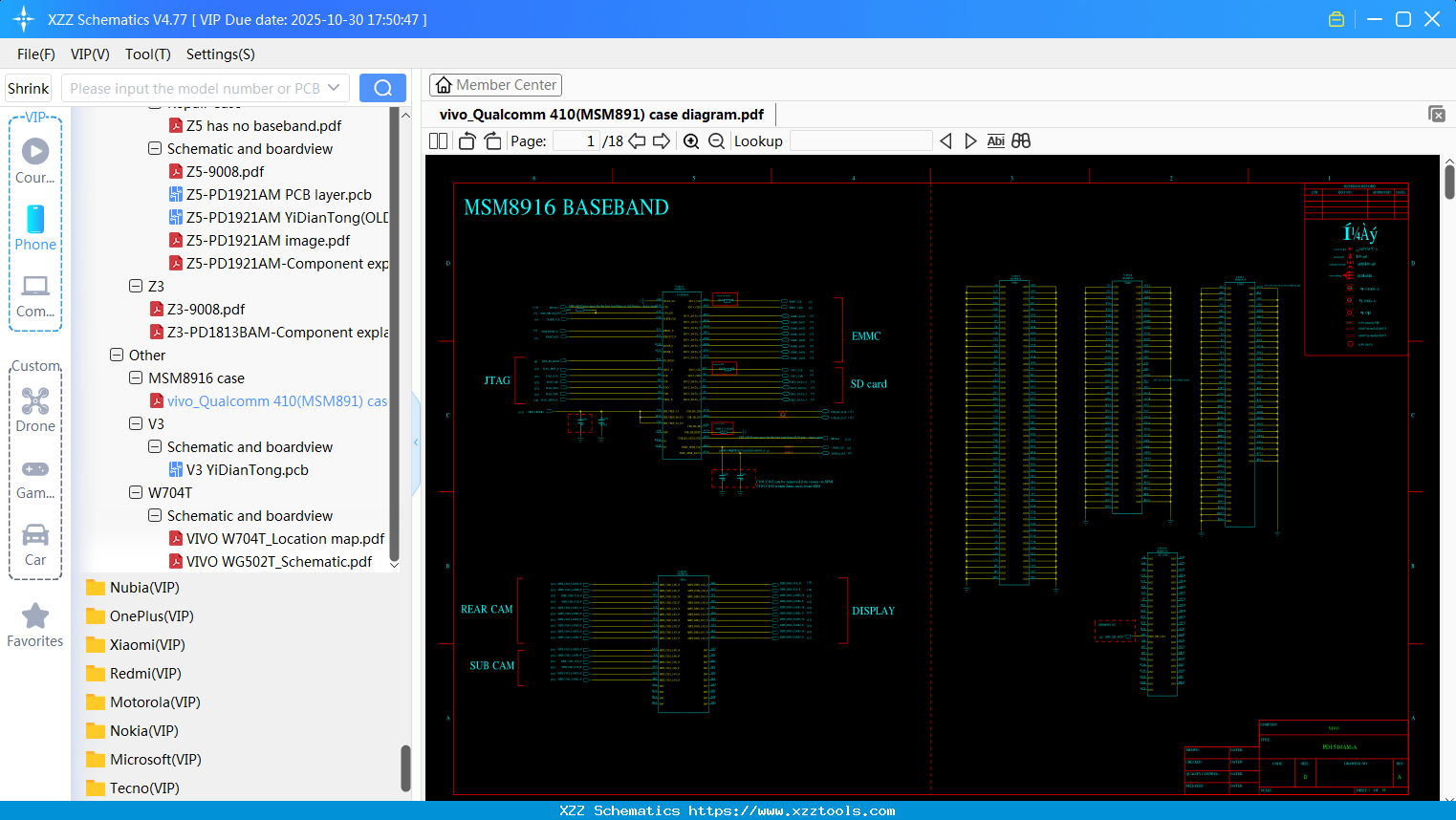Collapse the MSM8916 case tree node
1456x820 pixels.
[136, 378]
